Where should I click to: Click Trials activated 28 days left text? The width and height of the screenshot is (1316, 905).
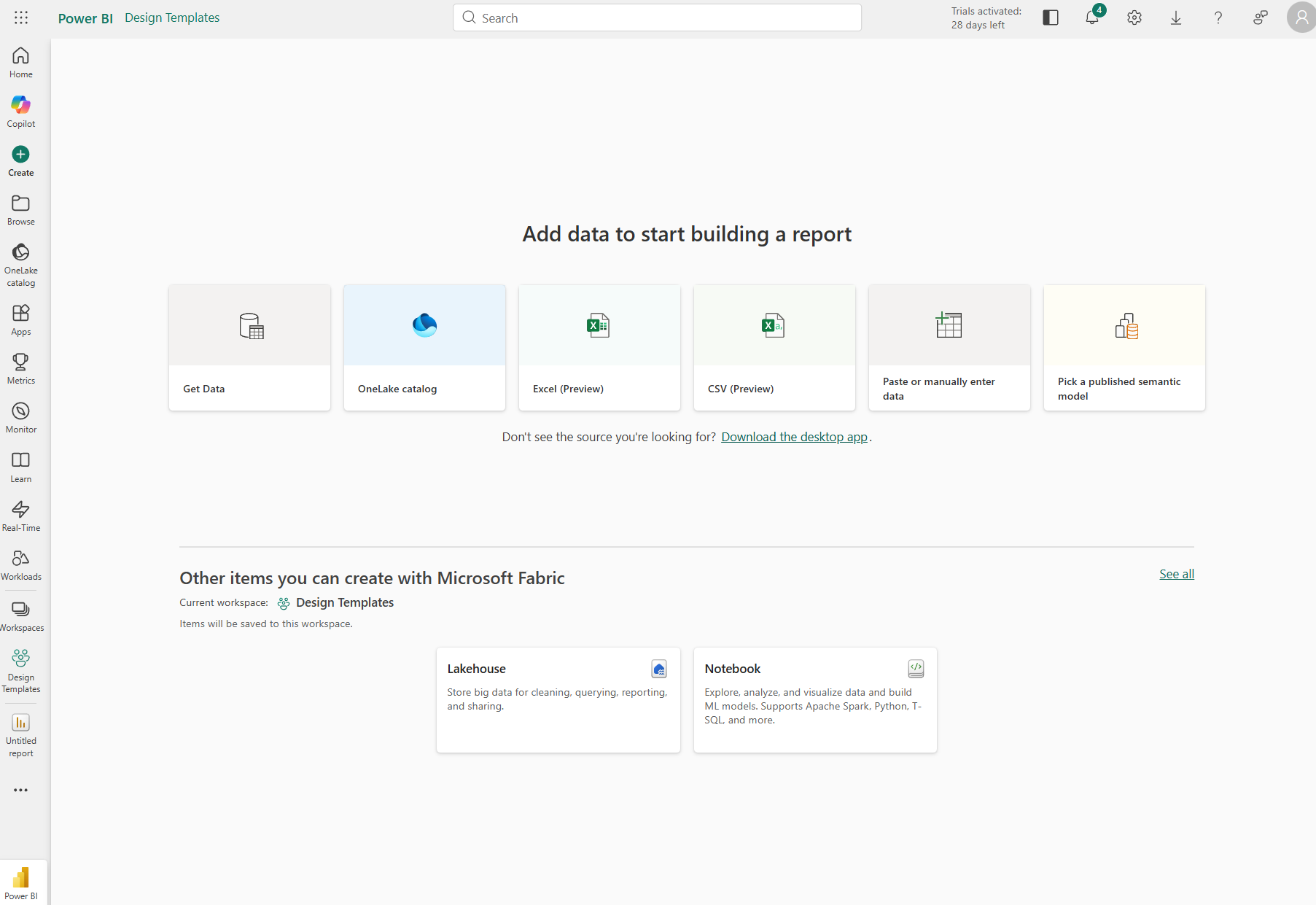pyautogui.click(x=986, y=18)
